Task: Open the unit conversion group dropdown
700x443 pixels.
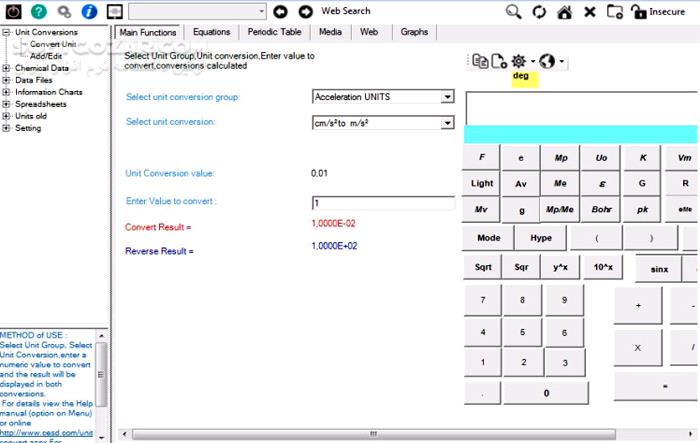Action: (447, 97)
